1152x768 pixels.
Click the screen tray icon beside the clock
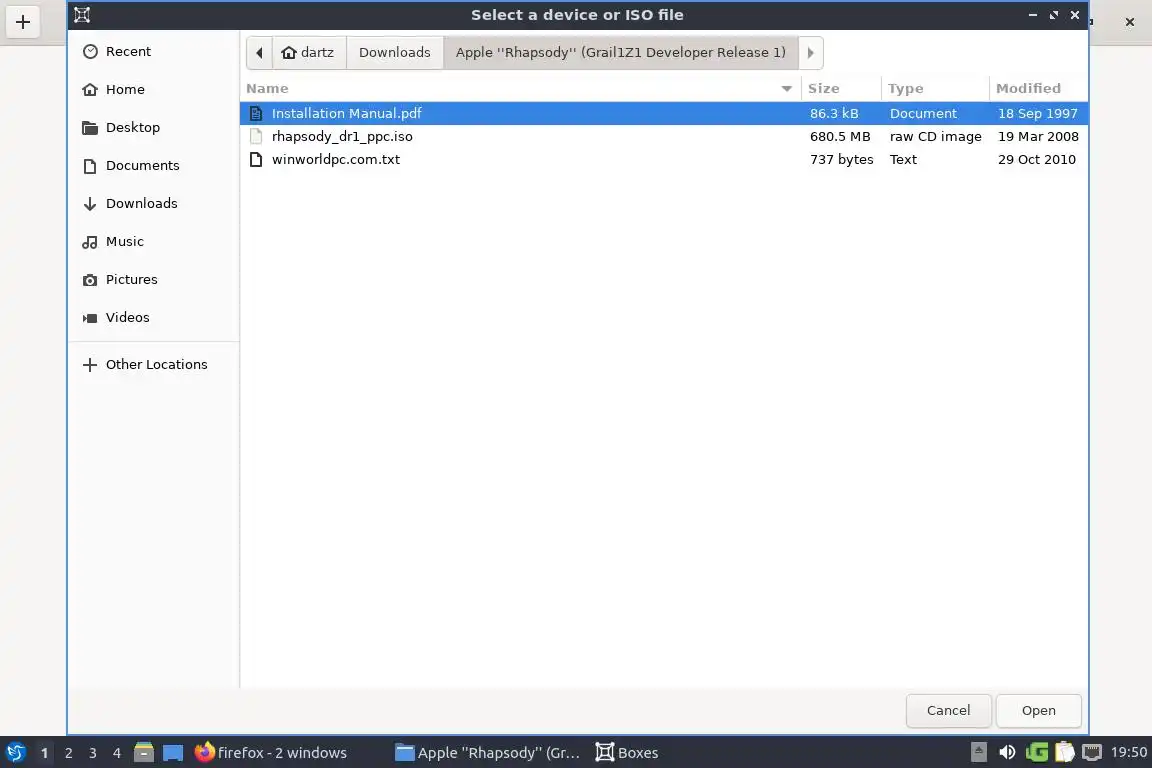(x=1092, y=753)
